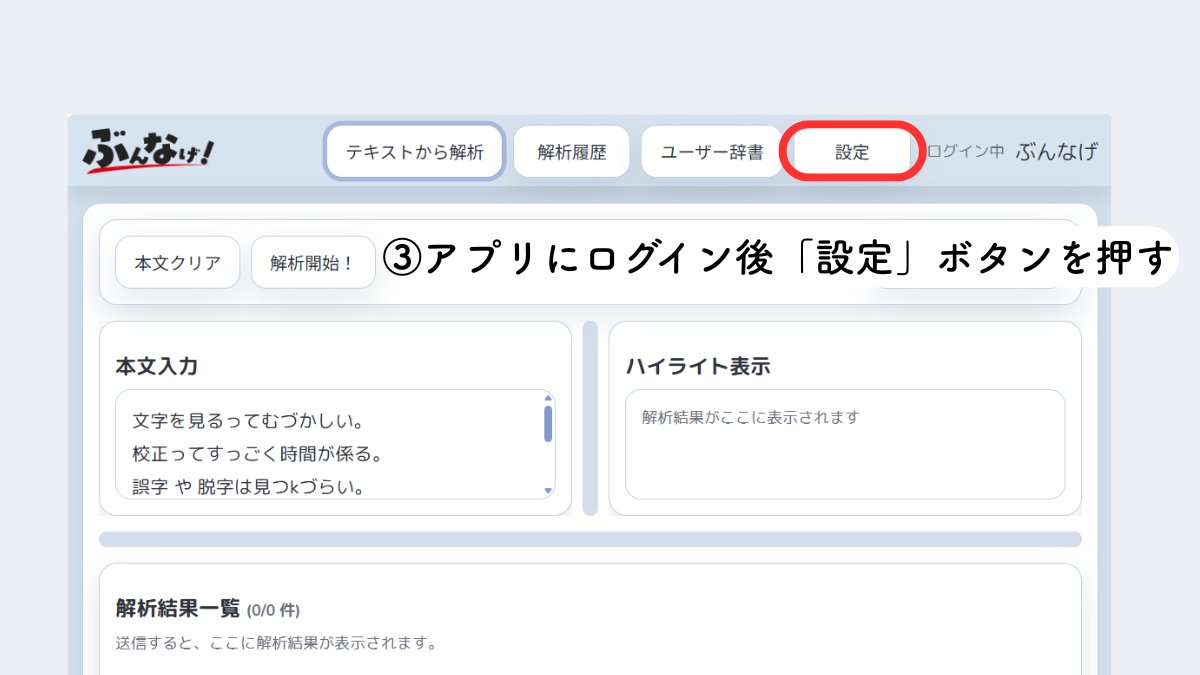Screen dimensions: 1200x675
Task: Open the 設定 tab
Action: point(852,153)
